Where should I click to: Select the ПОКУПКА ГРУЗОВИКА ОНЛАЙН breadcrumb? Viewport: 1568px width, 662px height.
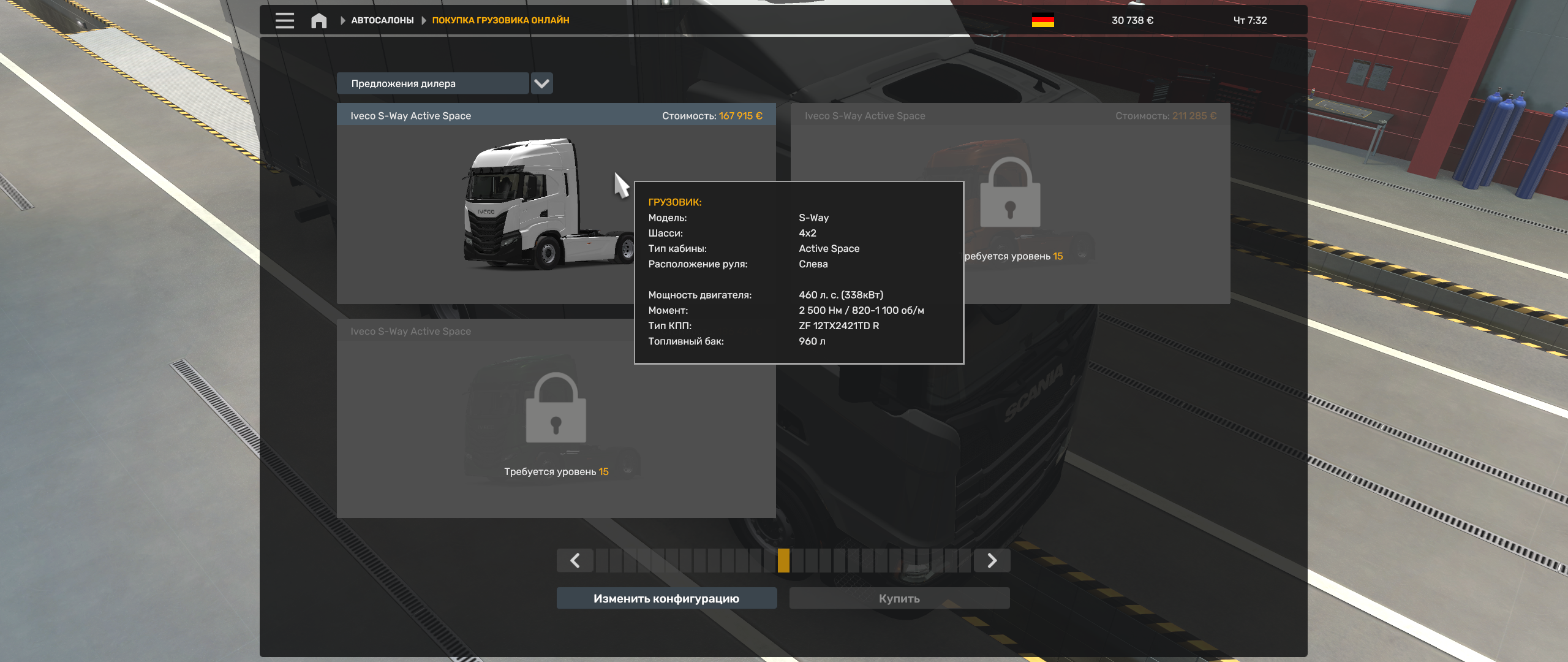click(500, 20)
